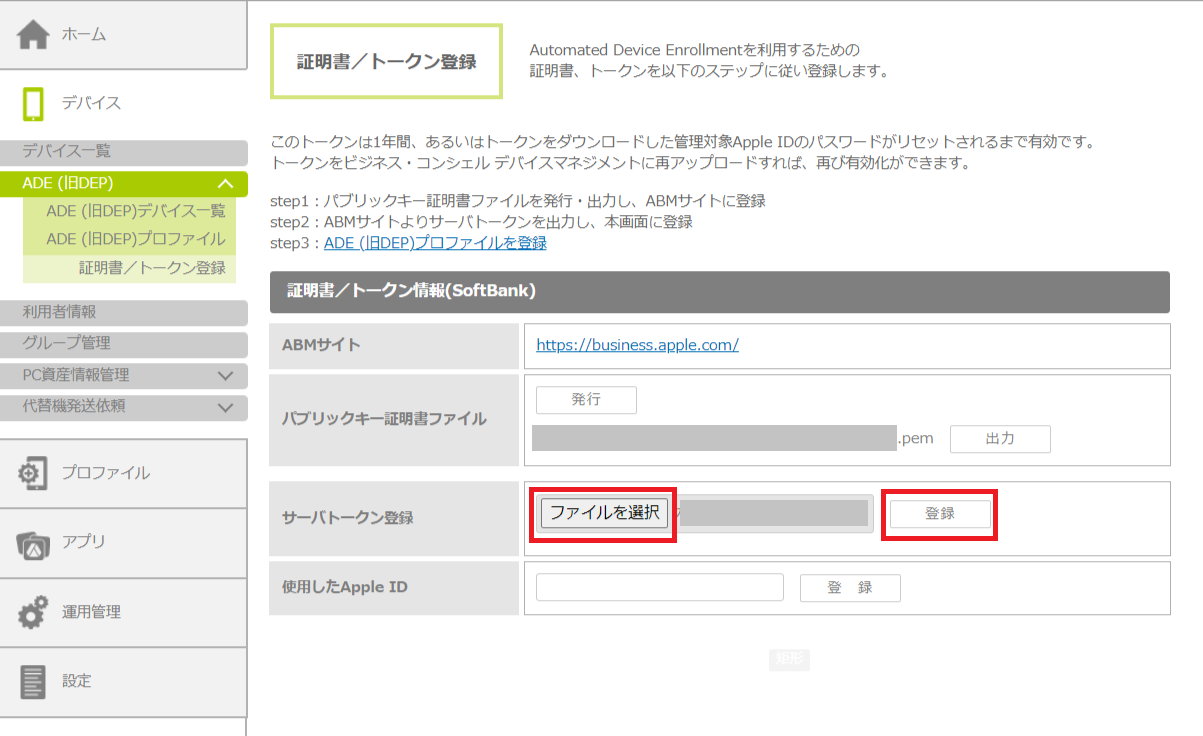
Task: Expand the PC資産情報管理 menu
Action: (225, 376)
